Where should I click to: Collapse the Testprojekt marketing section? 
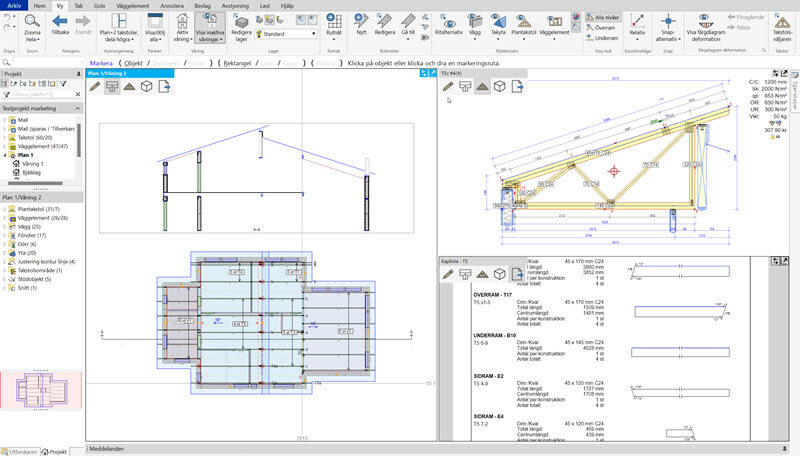point(79,108)
